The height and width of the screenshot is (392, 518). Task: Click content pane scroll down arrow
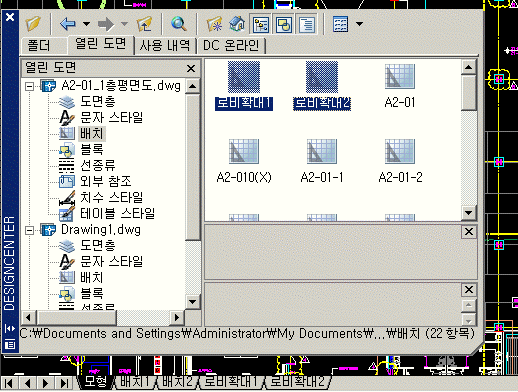coord(469,213)
